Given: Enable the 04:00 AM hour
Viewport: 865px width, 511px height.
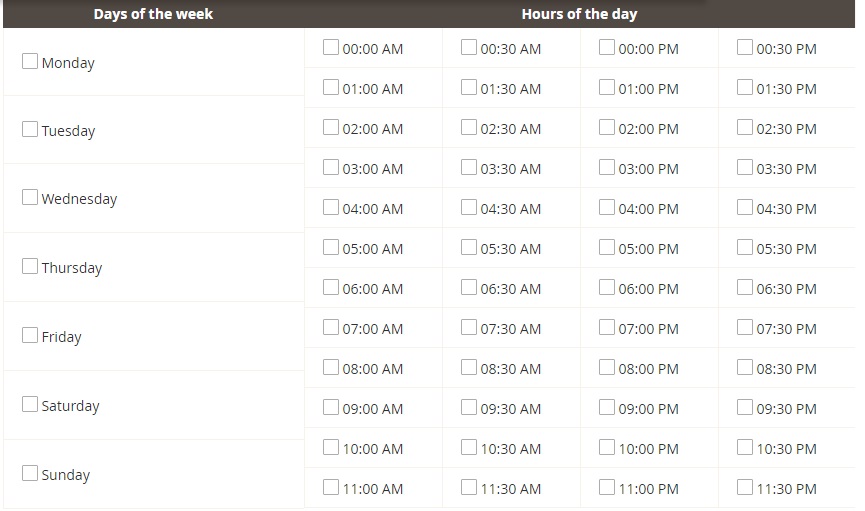Looking at the screenshot, I should click(x=331, y=207).
